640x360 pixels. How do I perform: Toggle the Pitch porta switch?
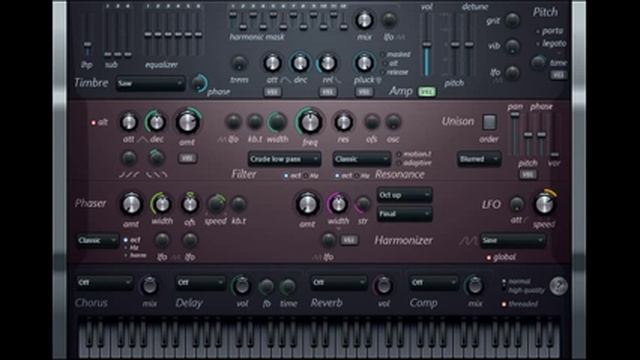coord(549,31)
